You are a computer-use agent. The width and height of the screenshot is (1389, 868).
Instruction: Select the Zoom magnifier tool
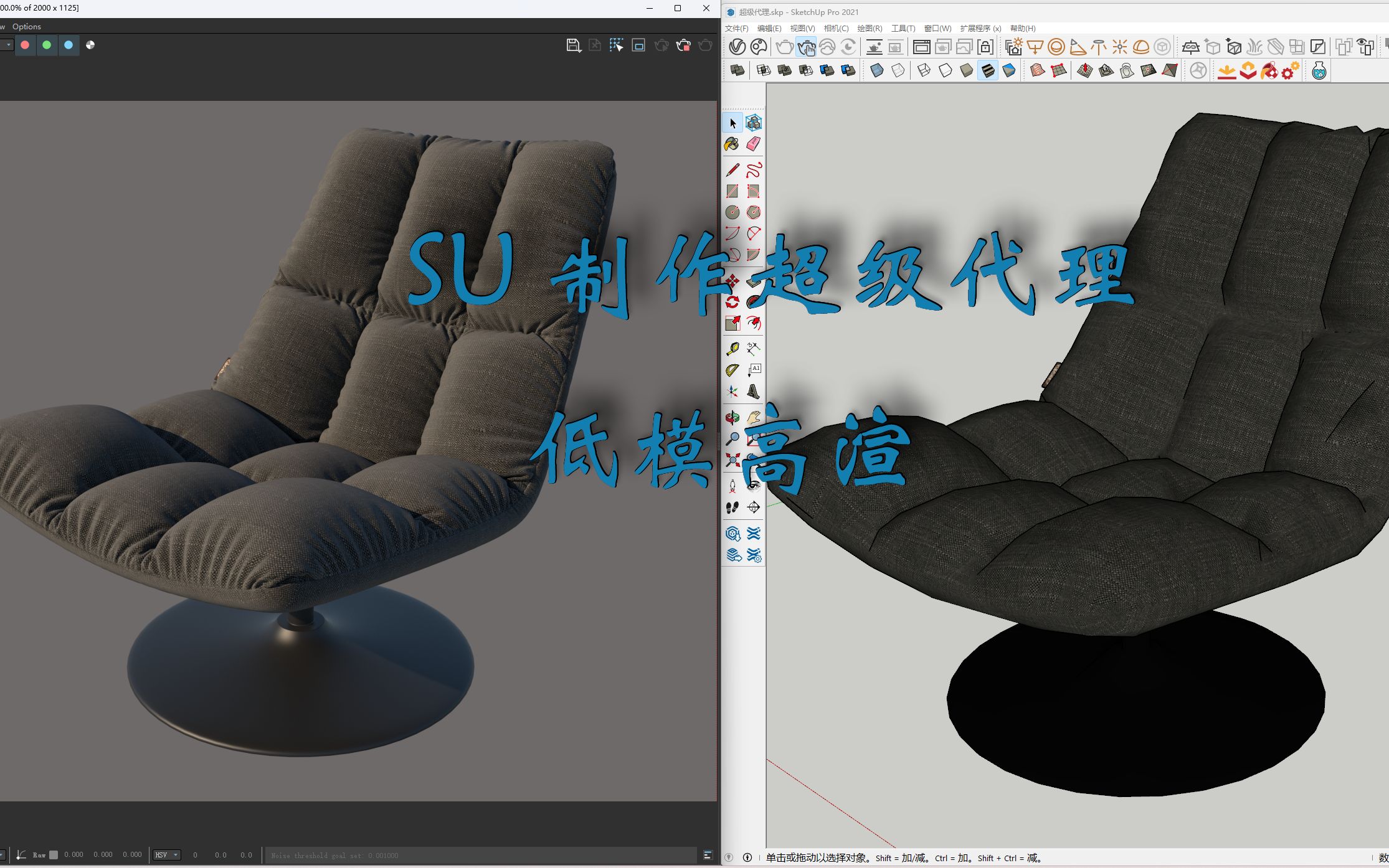pos(732,439)
